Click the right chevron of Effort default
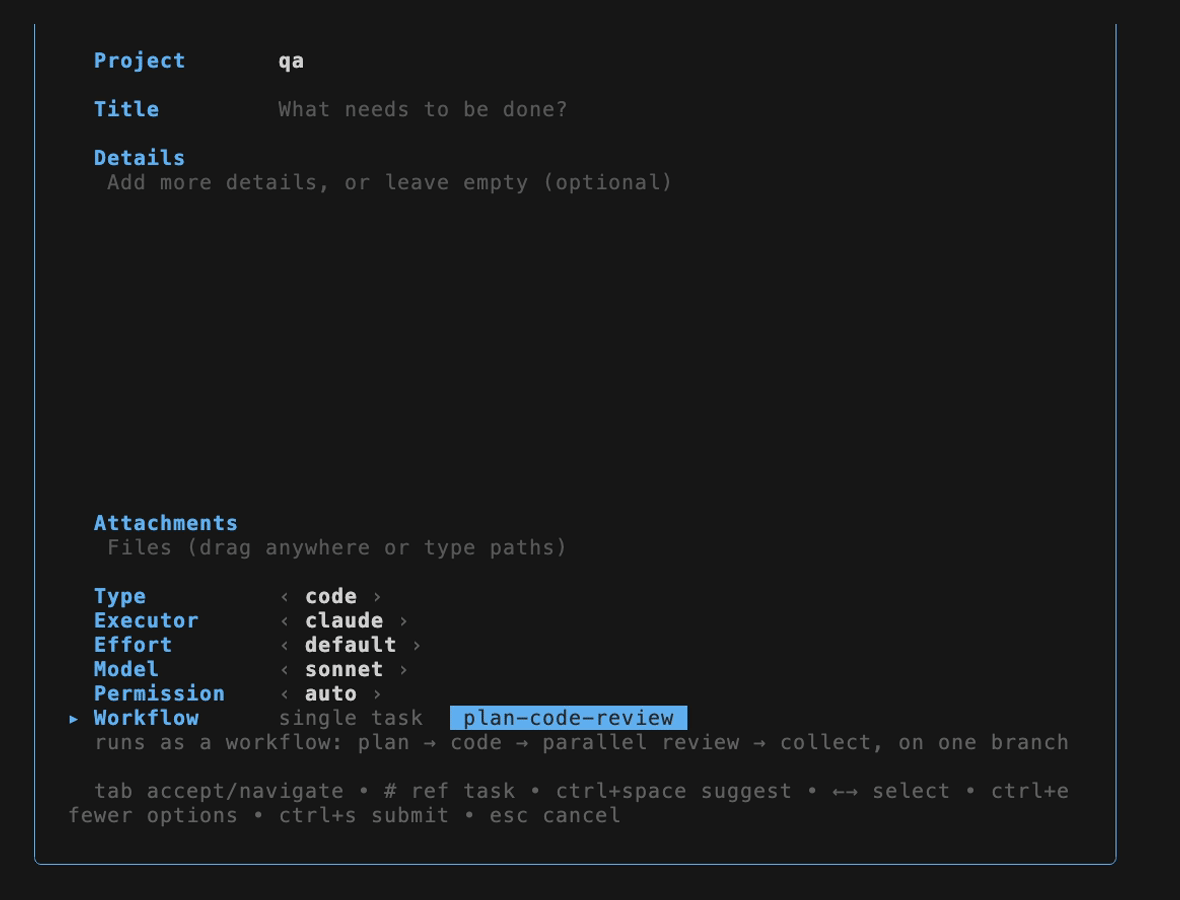This screenshot has height=900, width=1180. (417, 646)
